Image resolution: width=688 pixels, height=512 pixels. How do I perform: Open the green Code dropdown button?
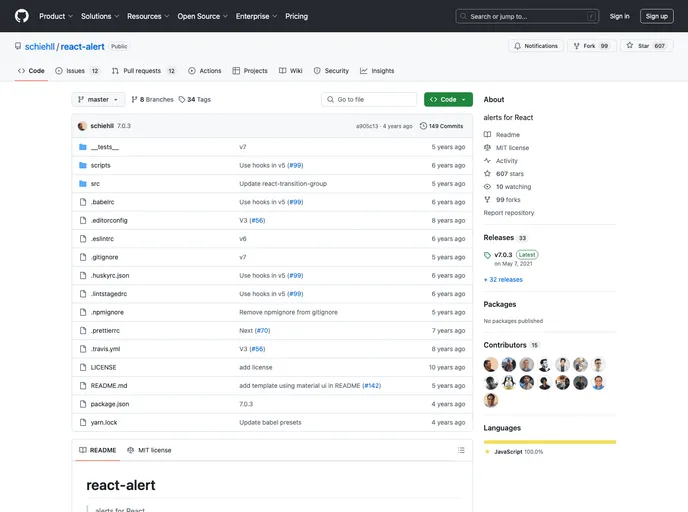click(x=448, y=100)
